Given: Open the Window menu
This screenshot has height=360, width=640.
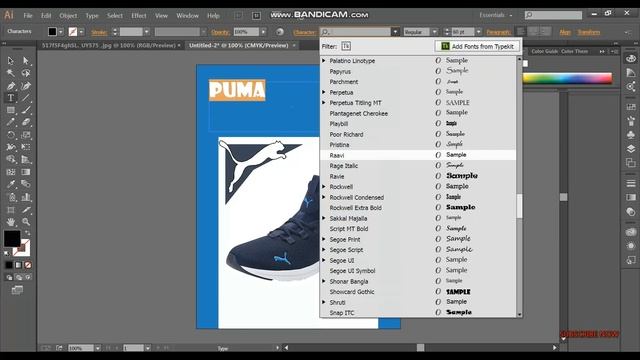Looking at the screenshot, I should 187,16.
